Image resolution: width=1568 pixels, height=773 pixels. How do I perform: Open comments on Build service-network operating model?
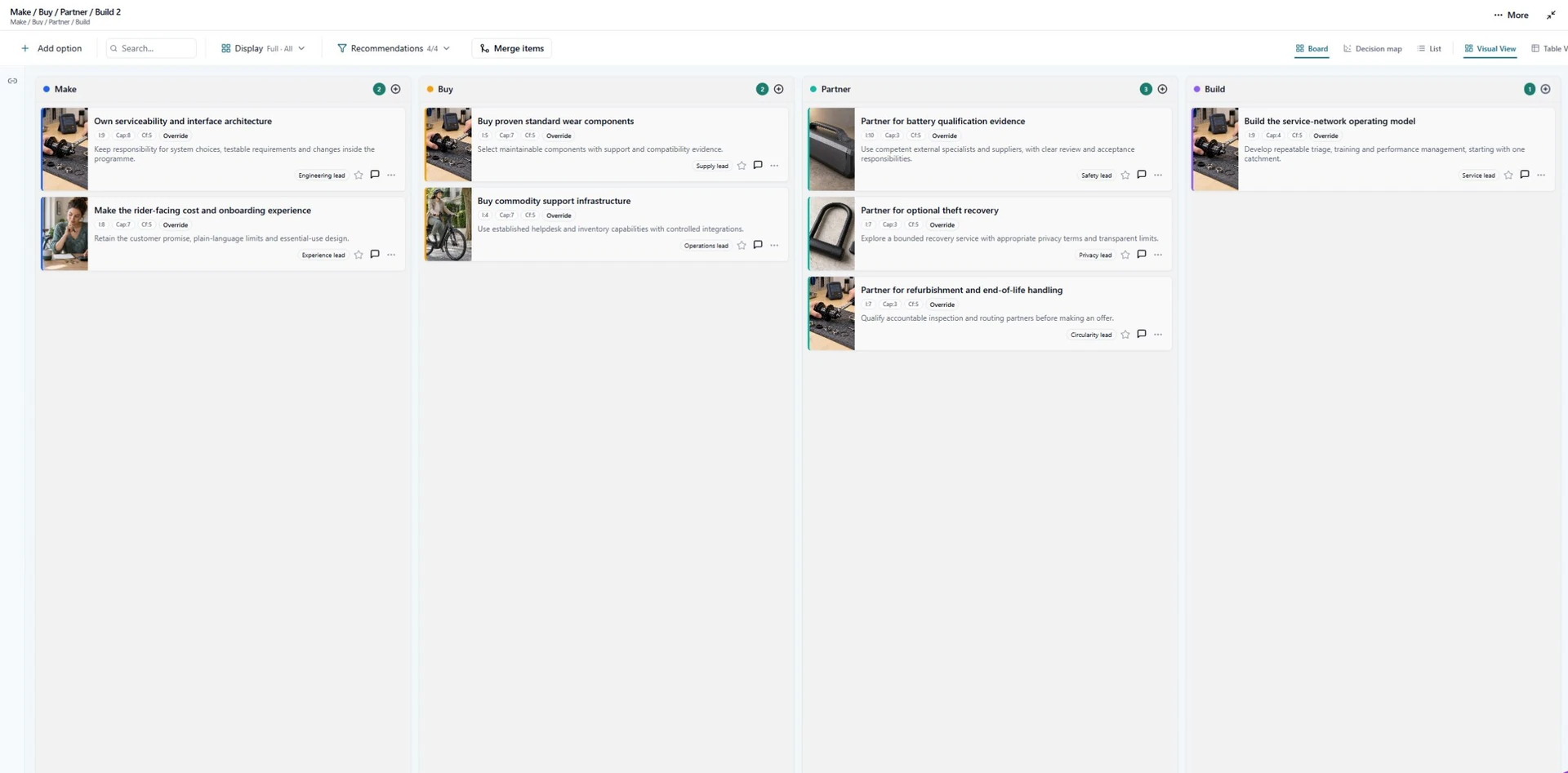point(1525,175)
